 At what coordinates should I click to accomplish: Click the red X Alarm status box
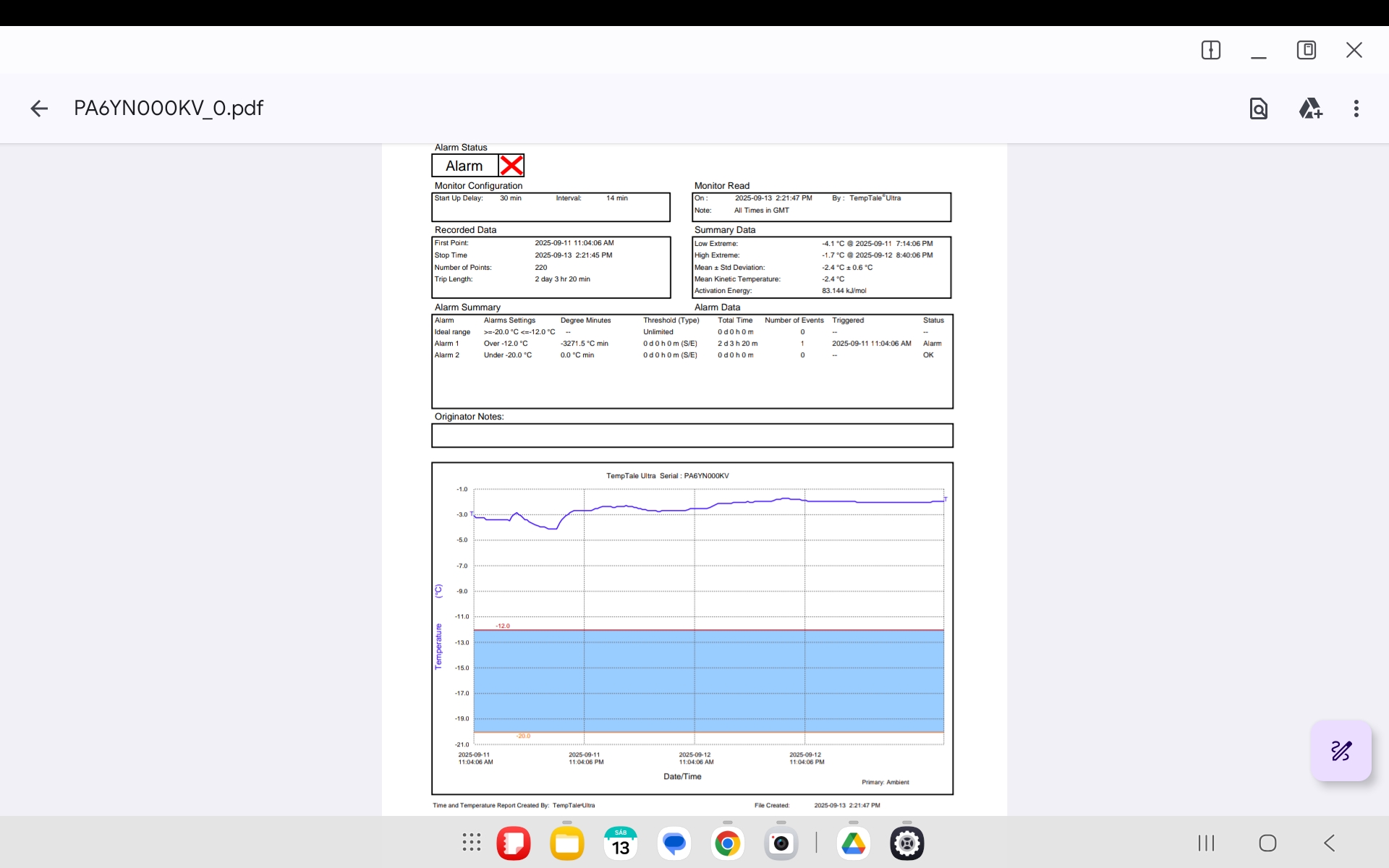[511, 166]
